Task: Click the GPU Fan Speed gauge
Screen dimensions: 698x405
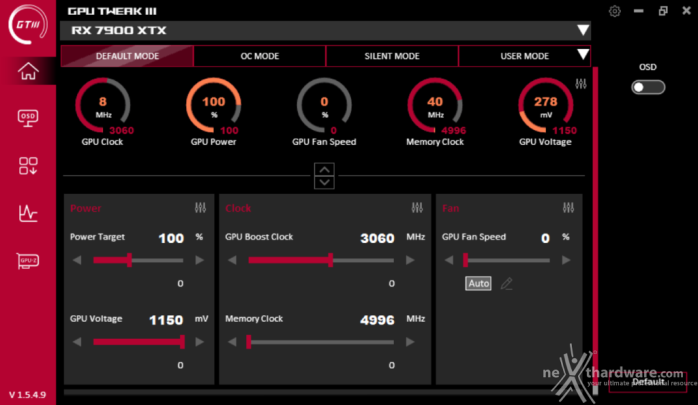Action: tap(325, 105)
